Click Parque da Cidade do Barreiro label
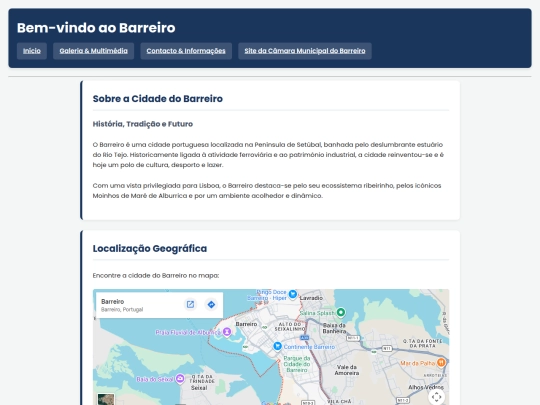 pos(297,364)
